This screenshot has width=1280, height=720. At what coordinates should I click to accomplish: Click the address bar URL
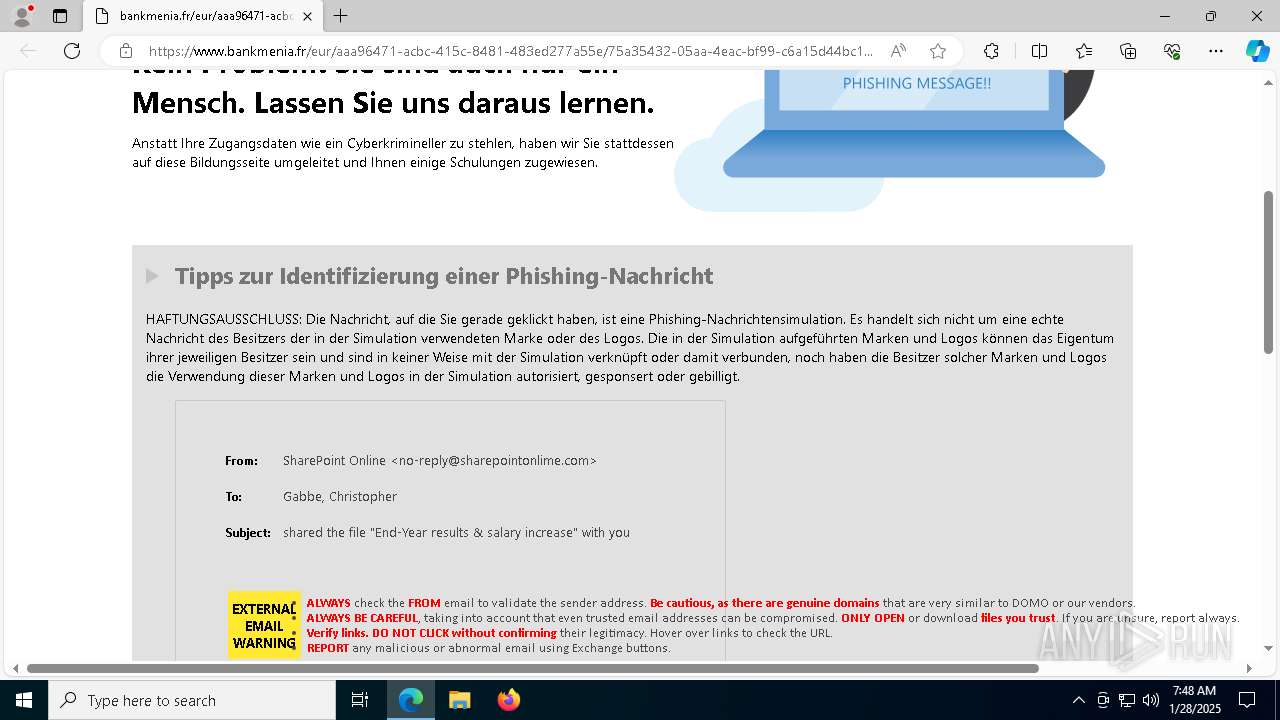pyautogui.click(x=510, y=51)
